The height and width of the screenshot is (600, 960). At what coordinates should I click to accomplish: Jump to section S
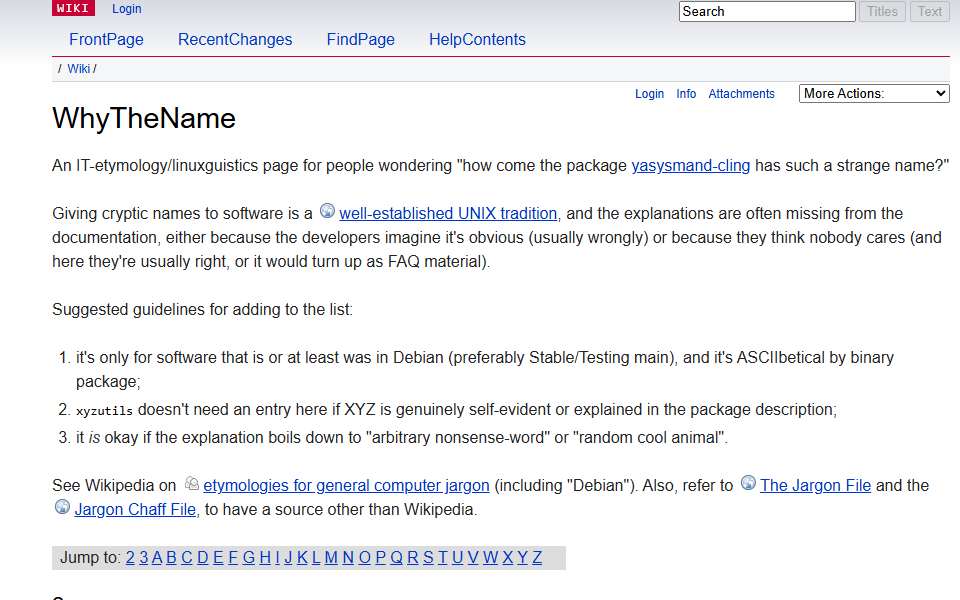pyautogui.click(x=429, y=558)
